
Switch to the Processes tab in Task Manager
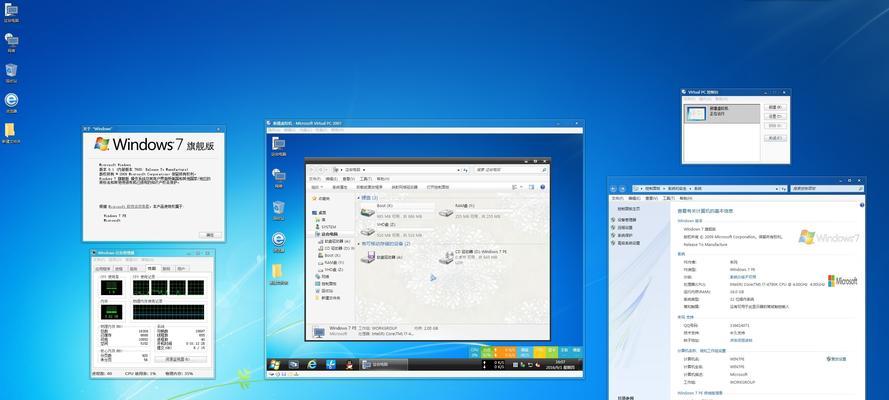[118, 269]
